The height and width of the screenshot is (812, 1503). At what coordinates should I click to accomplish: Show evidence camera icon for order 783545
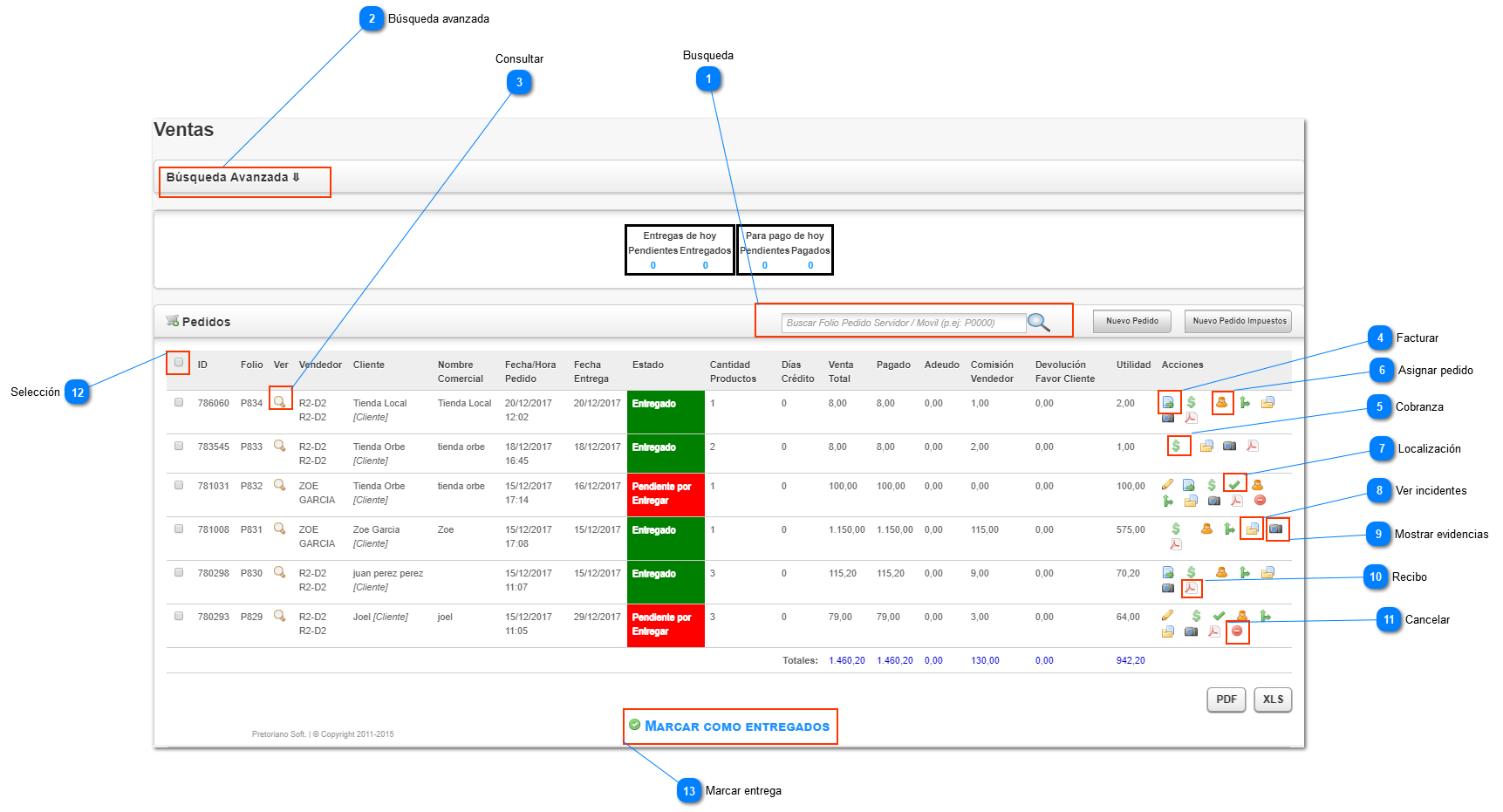(x=1229, y=446)
